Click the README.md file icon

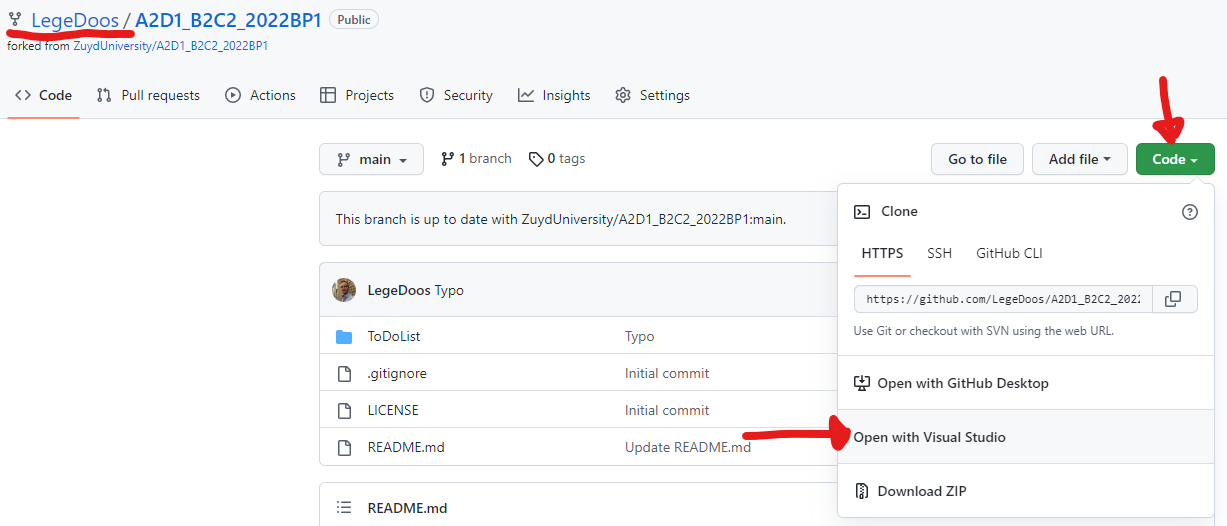click(344, 448)
